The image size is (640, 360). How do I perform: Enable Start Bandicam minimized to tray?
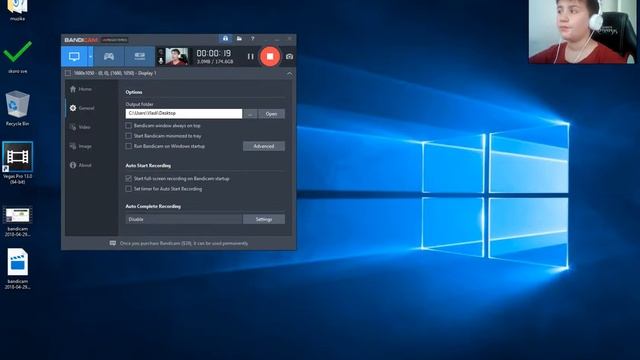(x=129, y=136)
